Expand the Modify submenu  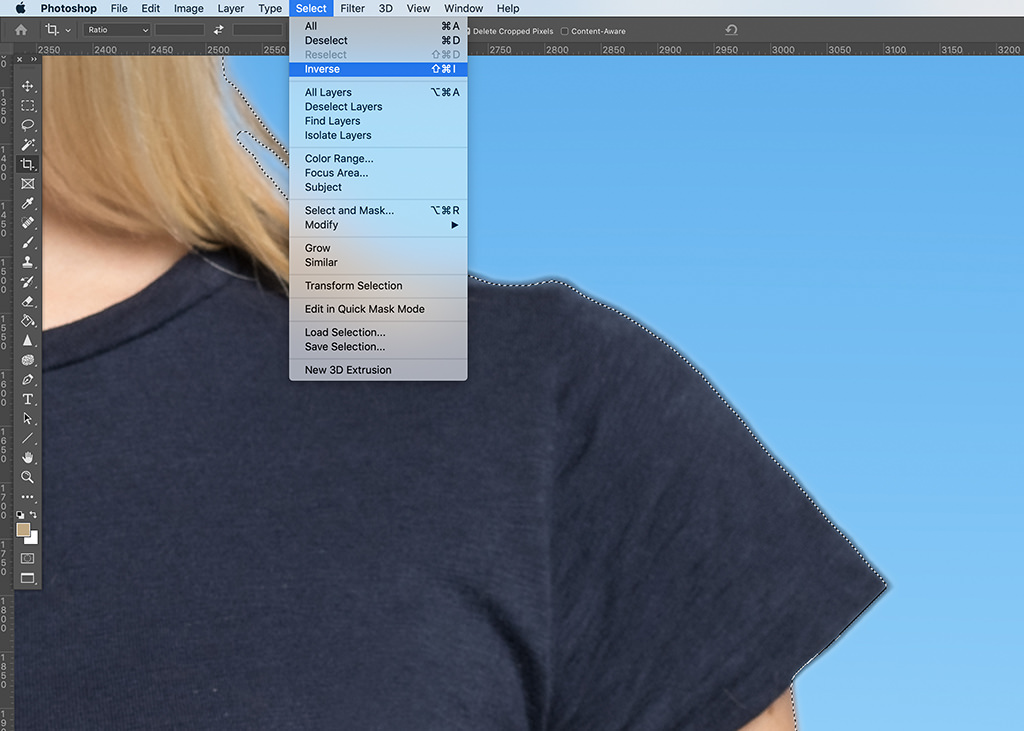pyautogui.click(x=378, y=225)
